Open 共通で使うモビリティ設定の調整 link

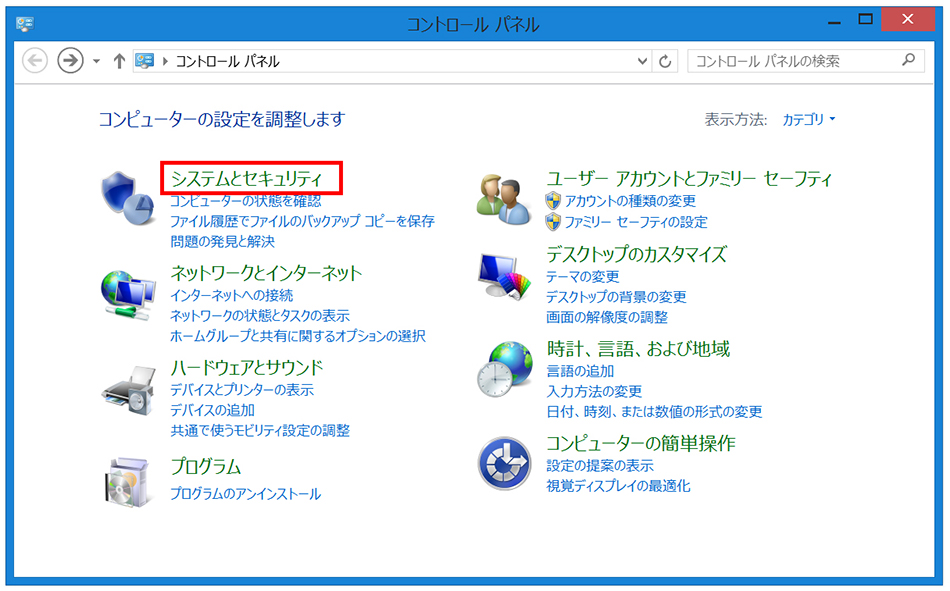tap(260, 430)
